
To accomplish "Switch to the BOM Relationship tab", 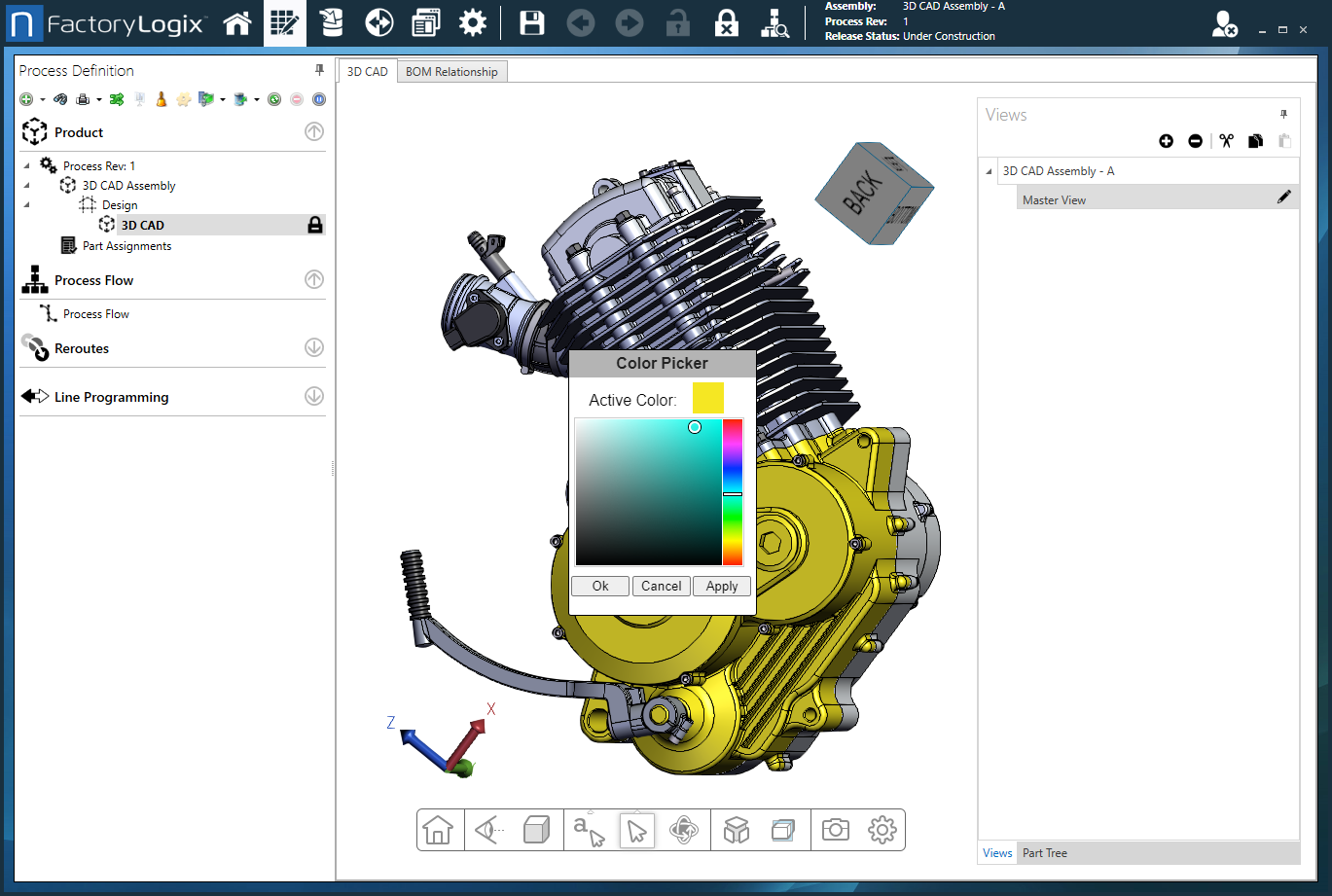I will 451,72.
